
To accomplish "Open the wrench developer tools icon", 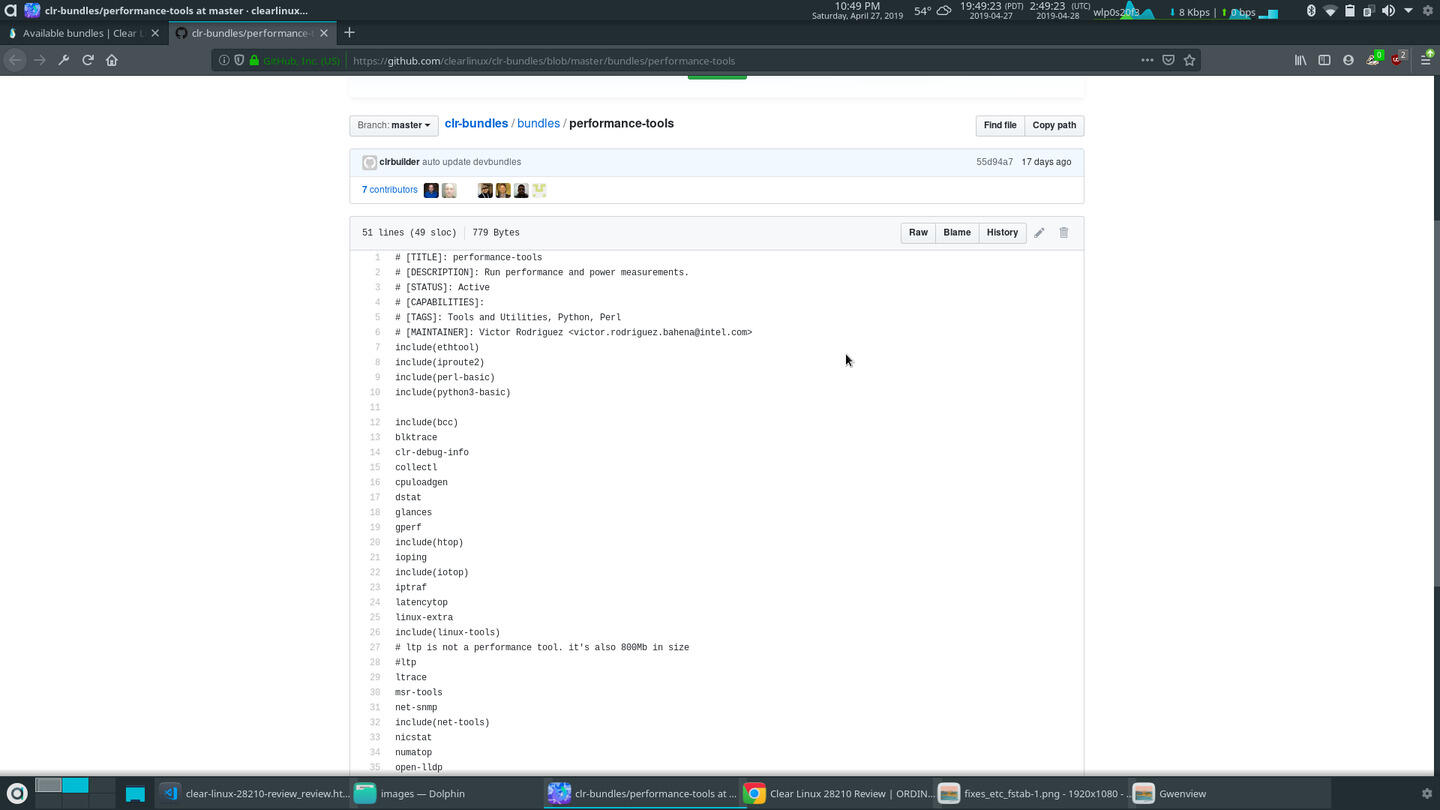I will point(64,60).
